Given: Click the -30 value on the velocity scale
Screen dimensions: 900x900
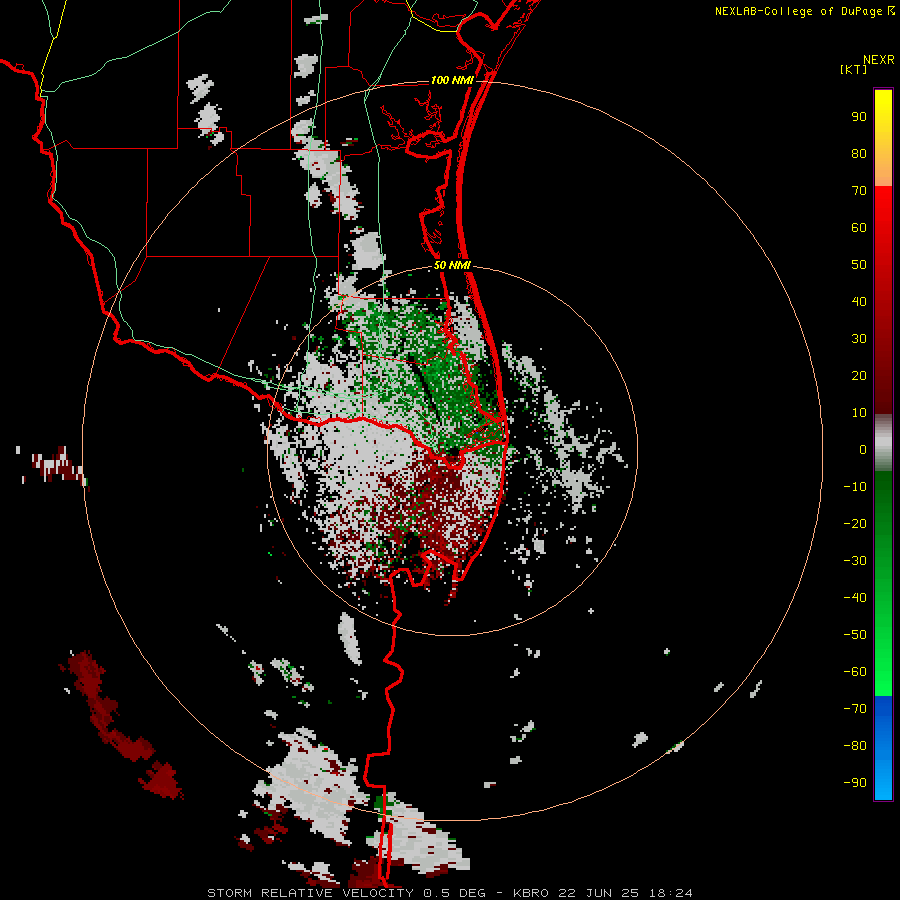Looking at the screenshot, I should pos(855,561).
